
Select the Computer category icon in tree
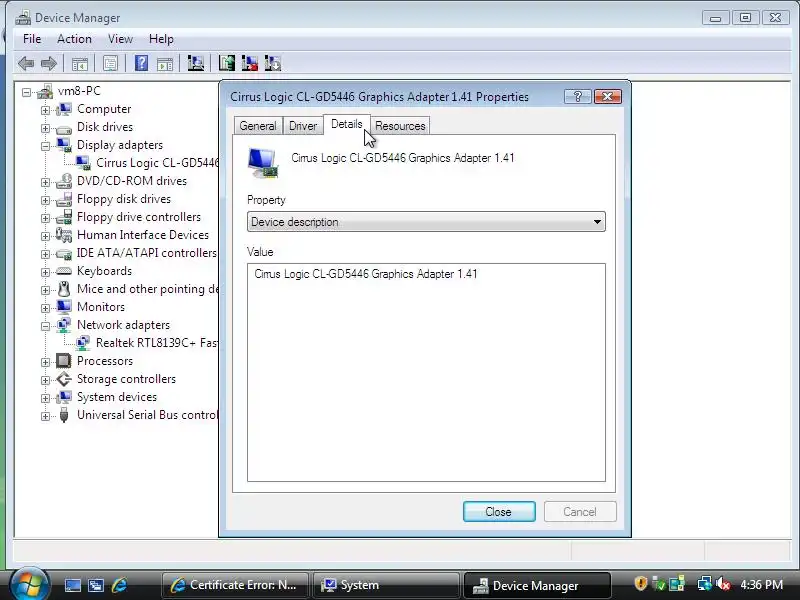(x=64, y=109)
